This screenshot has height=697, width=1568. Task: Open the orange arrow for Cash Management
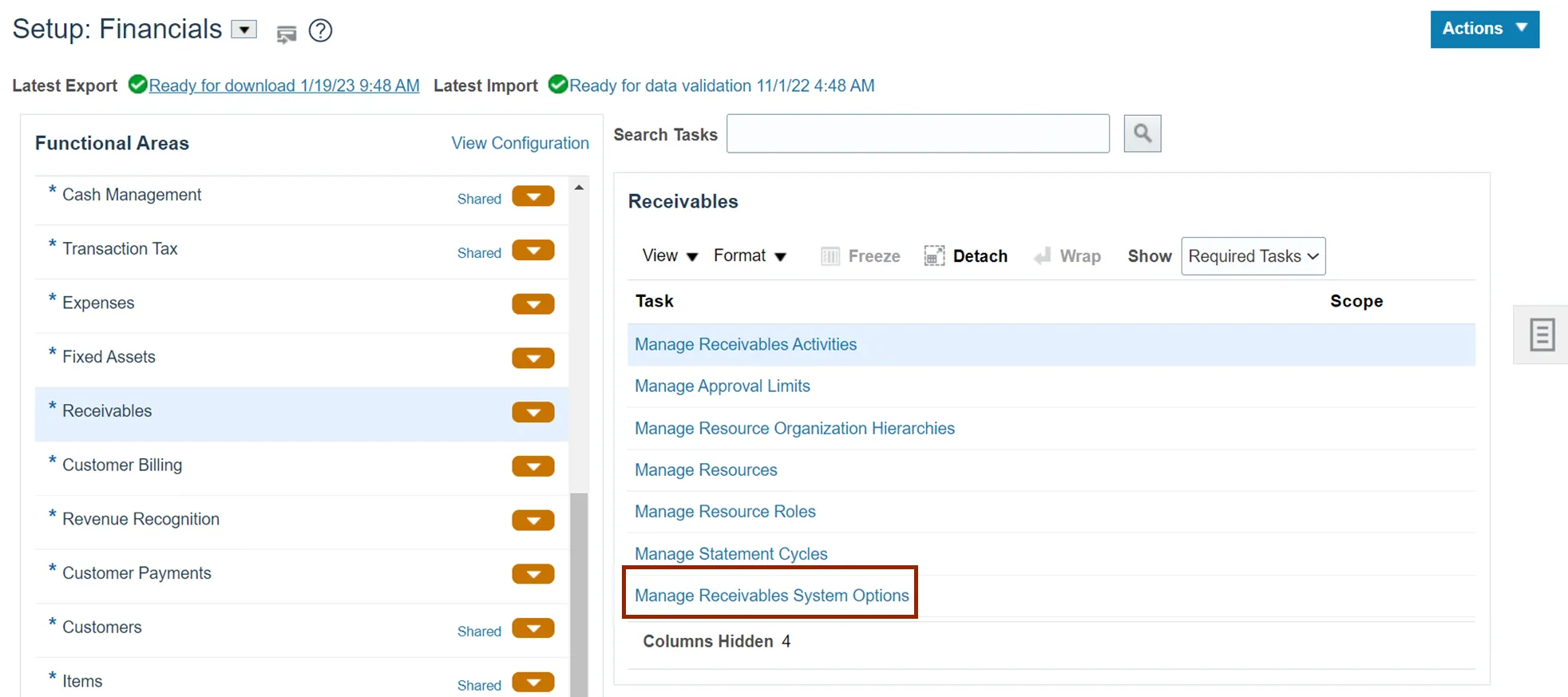click(x=533, y=196)
